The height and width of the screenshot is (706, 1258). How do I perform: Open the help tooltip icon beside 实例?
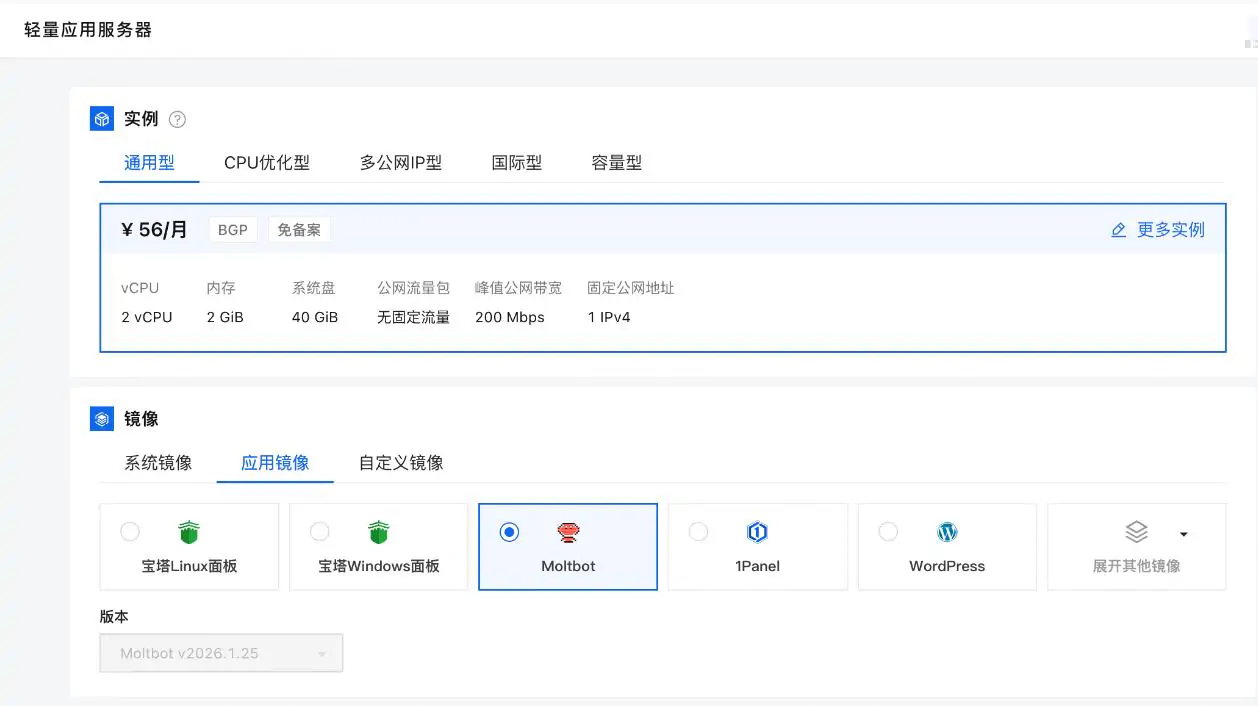click(177, 119)
